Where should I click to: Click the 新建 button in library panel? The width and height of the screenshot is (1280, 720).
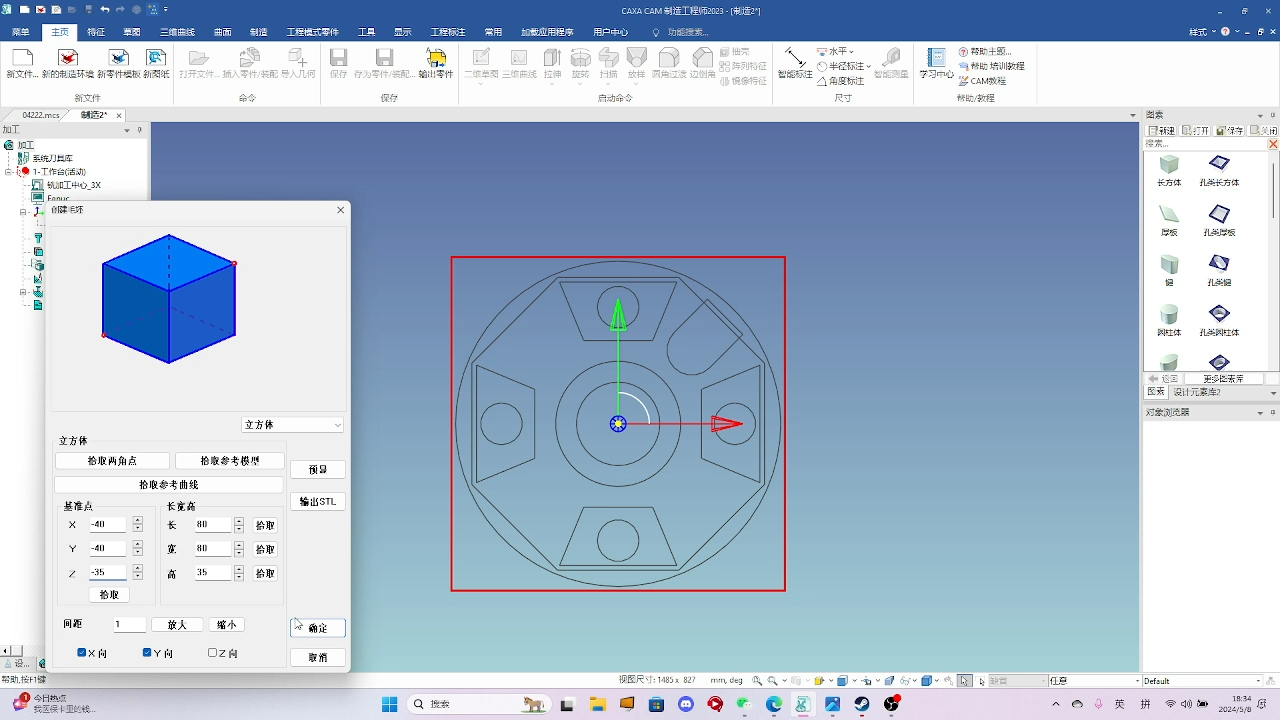coord(1162,130)
